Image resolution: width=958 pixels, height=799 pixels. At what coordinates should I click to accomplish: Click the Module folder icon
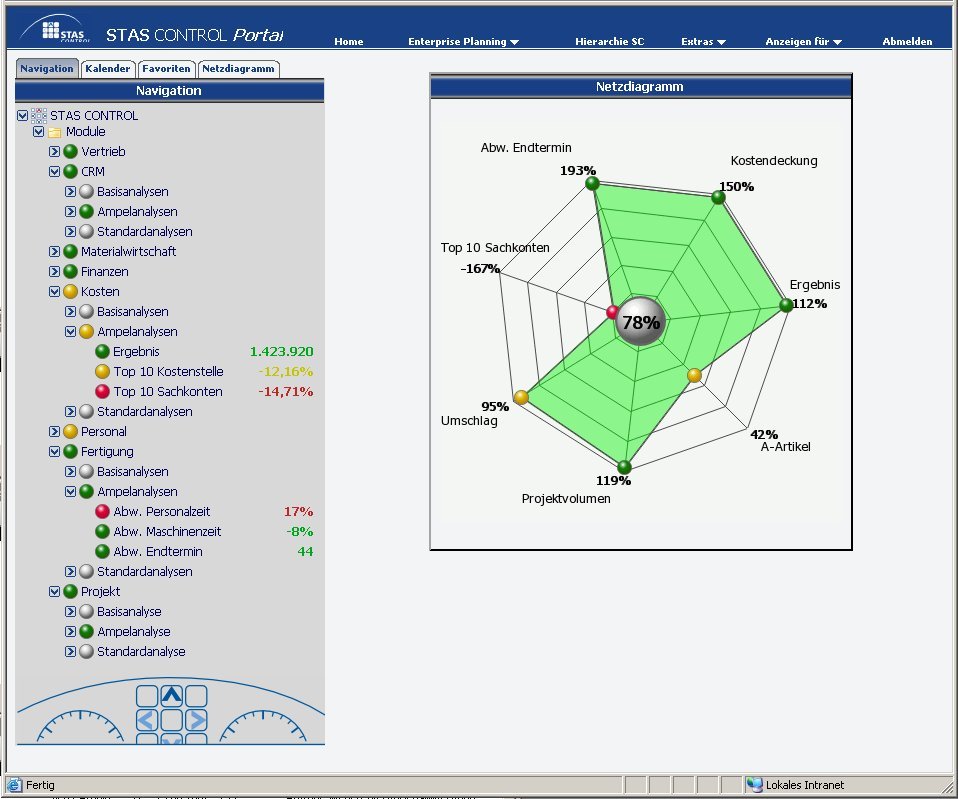(54, 132)
